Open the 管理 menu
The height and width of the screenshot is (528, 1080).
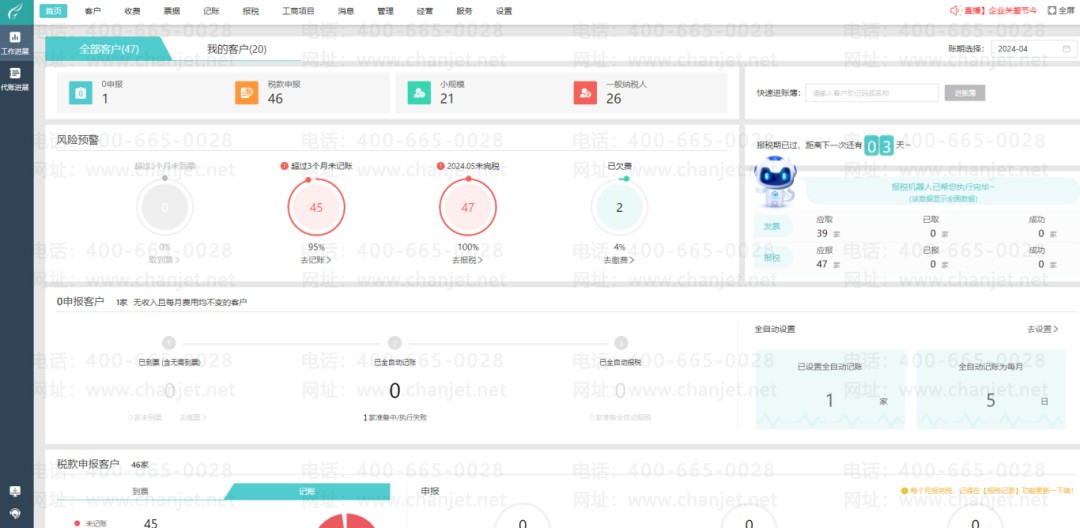[385, 11]
